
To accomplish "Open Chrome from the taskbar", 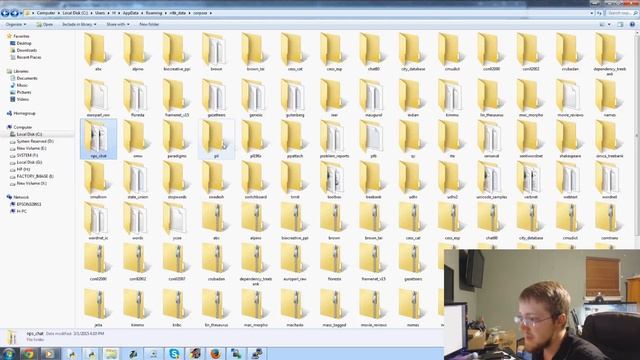I will [x=29, y=353].
